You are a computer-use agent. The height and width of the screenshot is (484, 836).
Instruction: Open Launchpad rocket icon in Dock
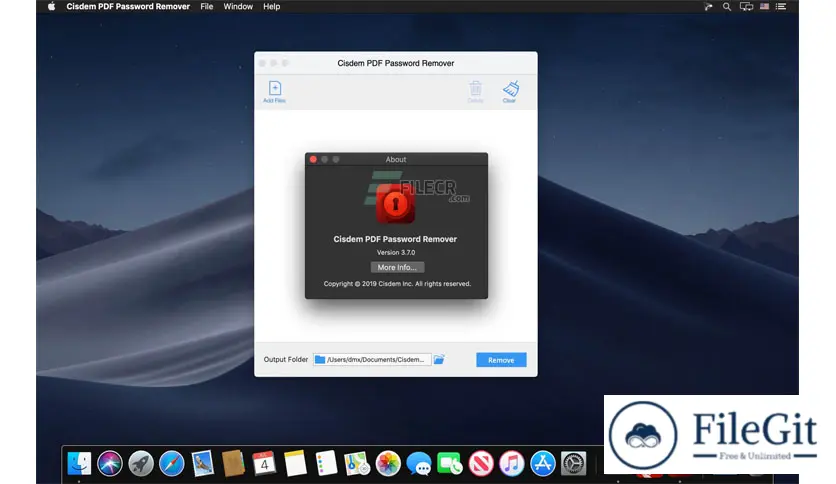[141, 463]
